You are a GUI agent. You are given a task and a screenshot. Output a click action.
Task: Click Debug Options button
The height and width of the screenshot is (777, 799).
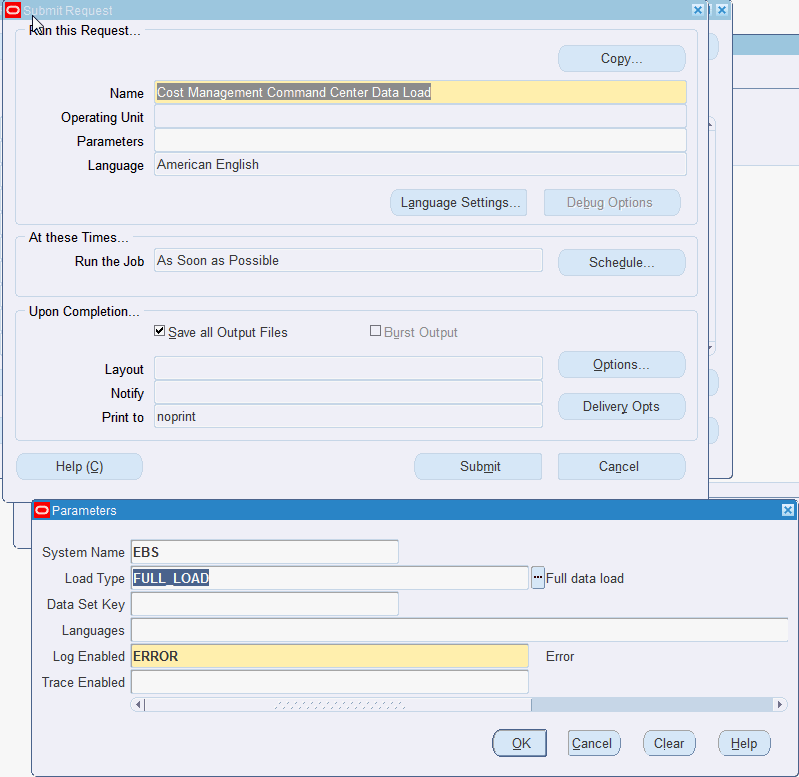[x=612, y=202]
